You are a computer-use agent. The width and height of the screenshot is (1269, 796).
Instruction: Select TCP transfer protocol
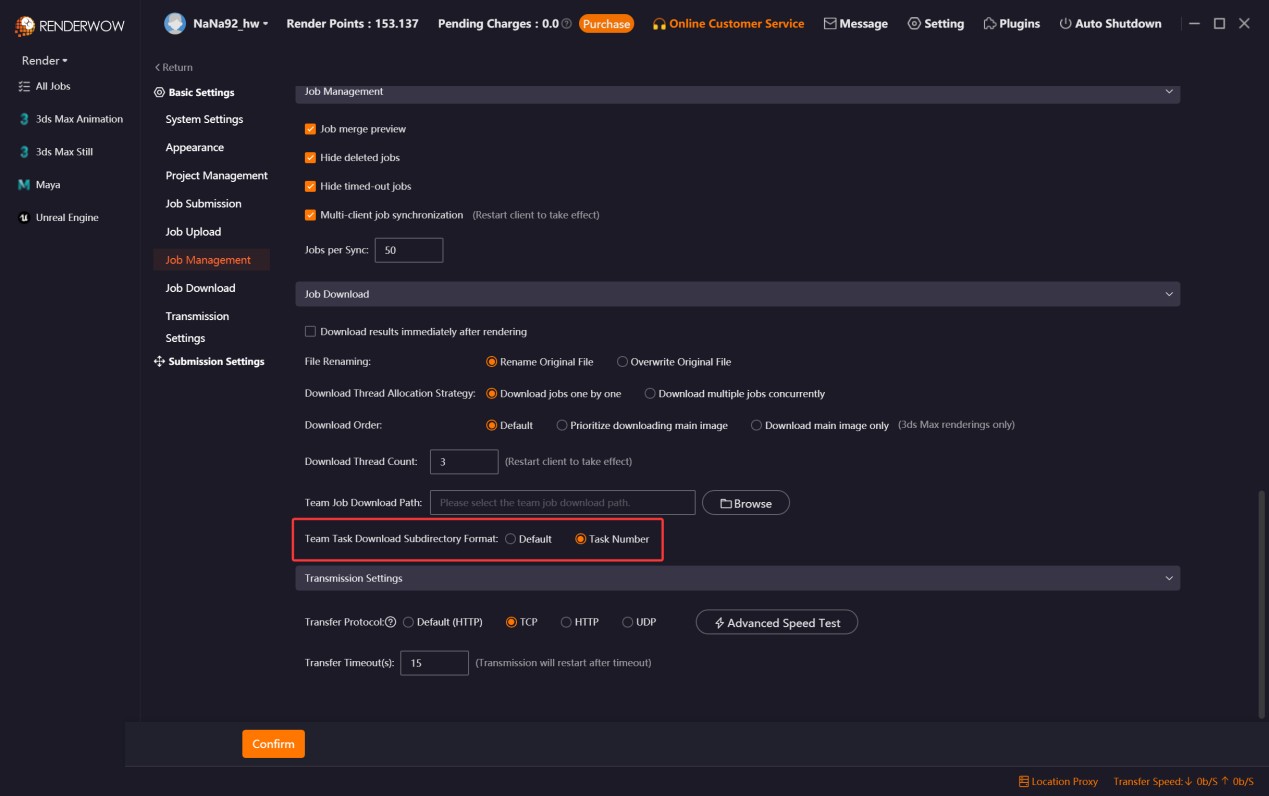pyautogui.click(x=511, y=622)
